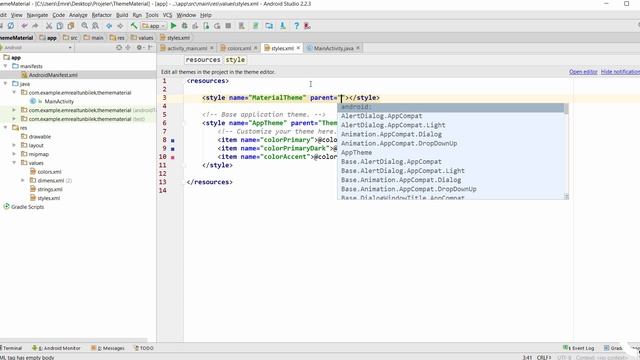Open the TODO tool window

(x=144, y=348)
